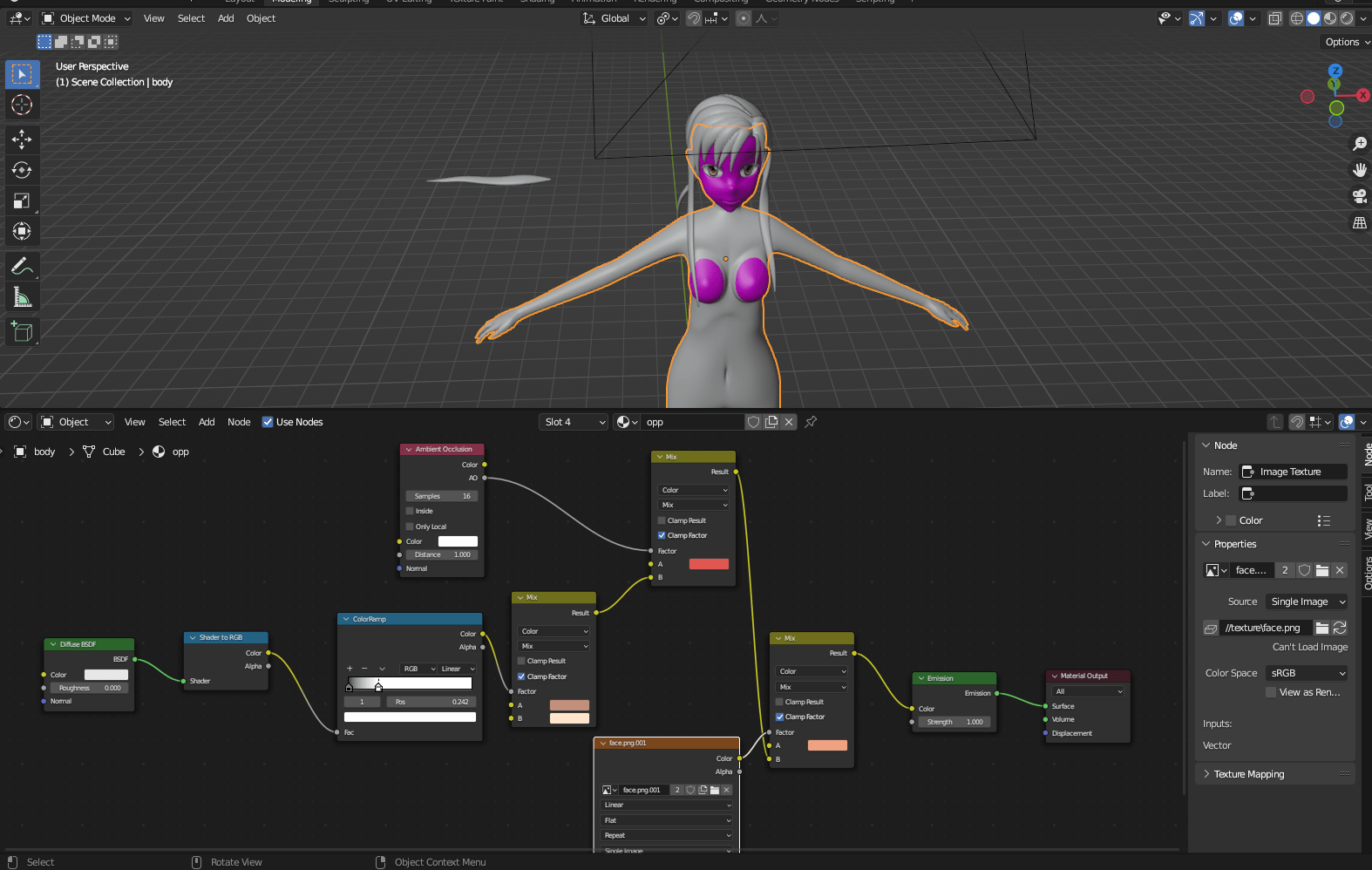Unlink the opp material with X icon

pyautogui.click(x=789, y=422)
